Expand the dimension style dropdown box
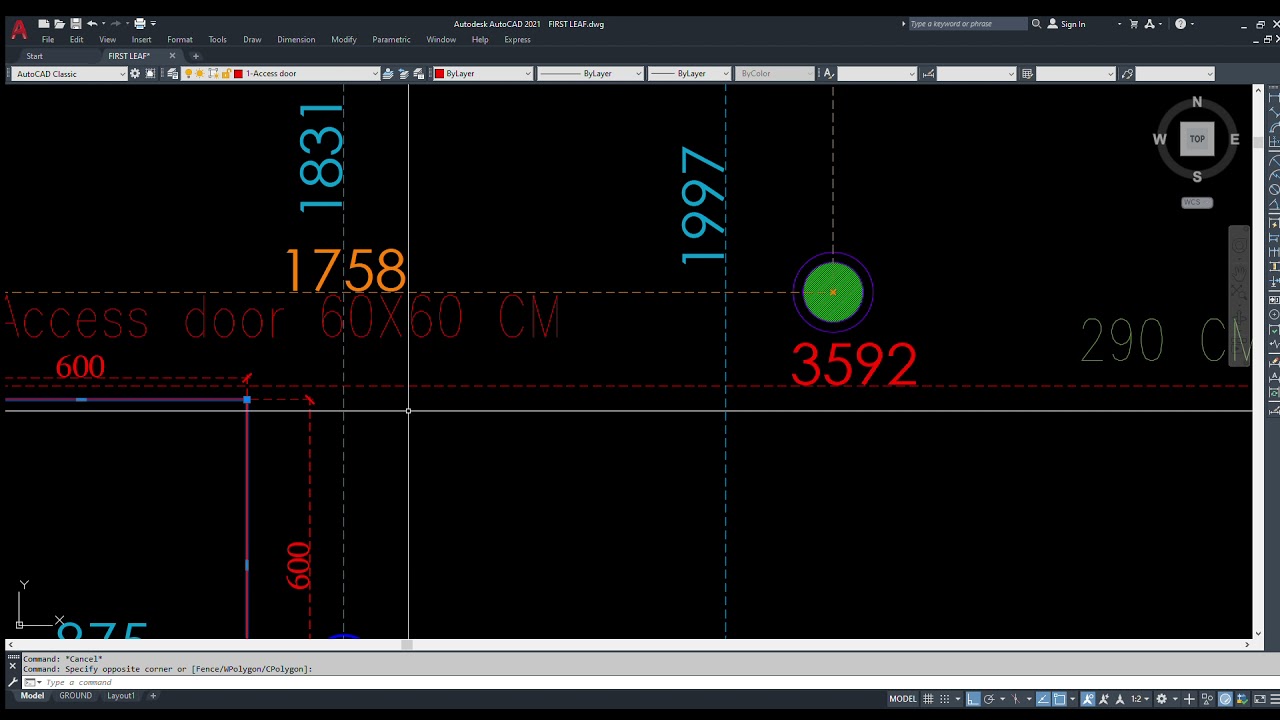 pyautogui.click(x=976, y=73)
